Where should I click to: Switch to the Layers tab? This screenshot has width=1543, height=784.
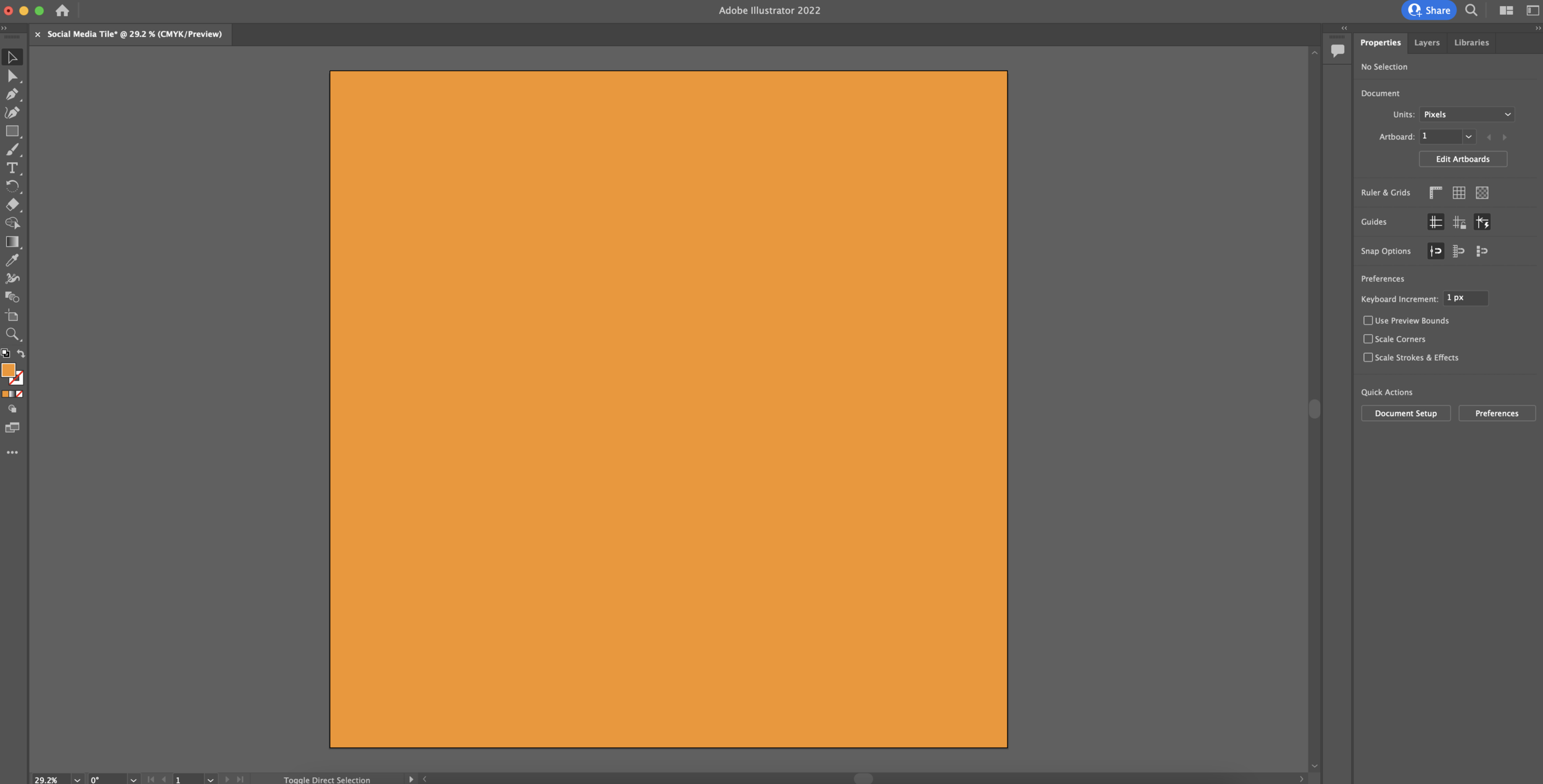coord(1426,43)
